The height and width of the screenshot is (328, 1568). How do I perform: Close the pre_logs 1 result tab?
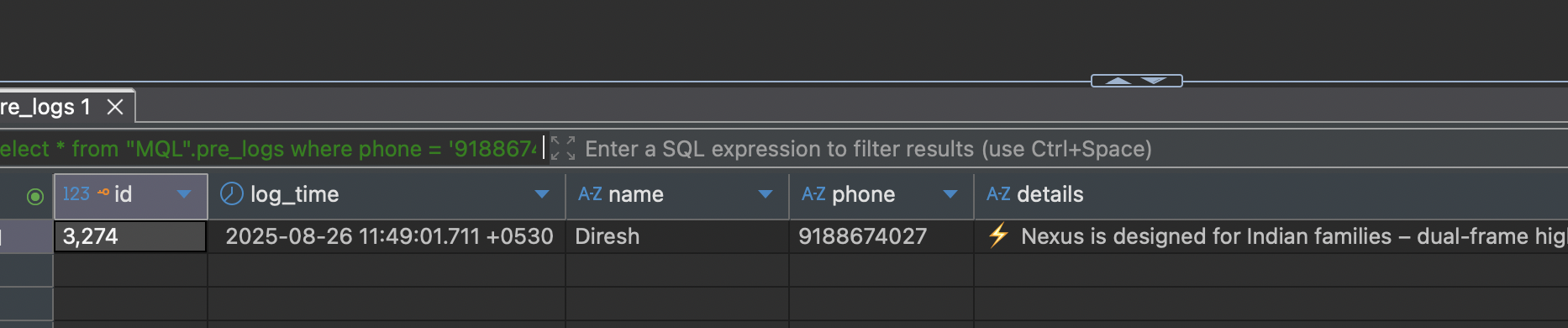115,107
